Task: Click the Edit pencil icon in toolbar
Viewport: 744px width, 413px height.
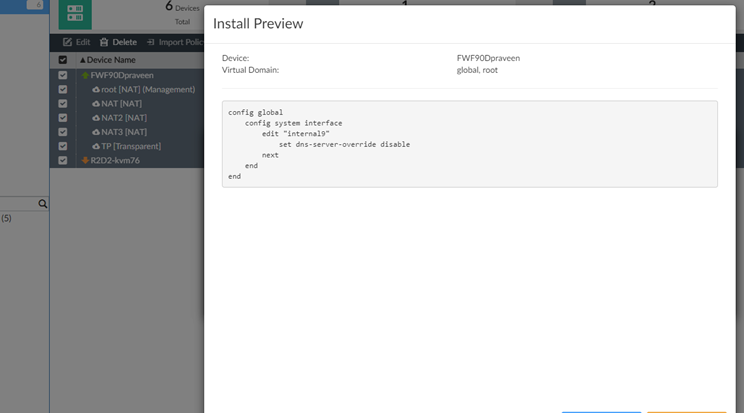Action: (x=67, y=42)
